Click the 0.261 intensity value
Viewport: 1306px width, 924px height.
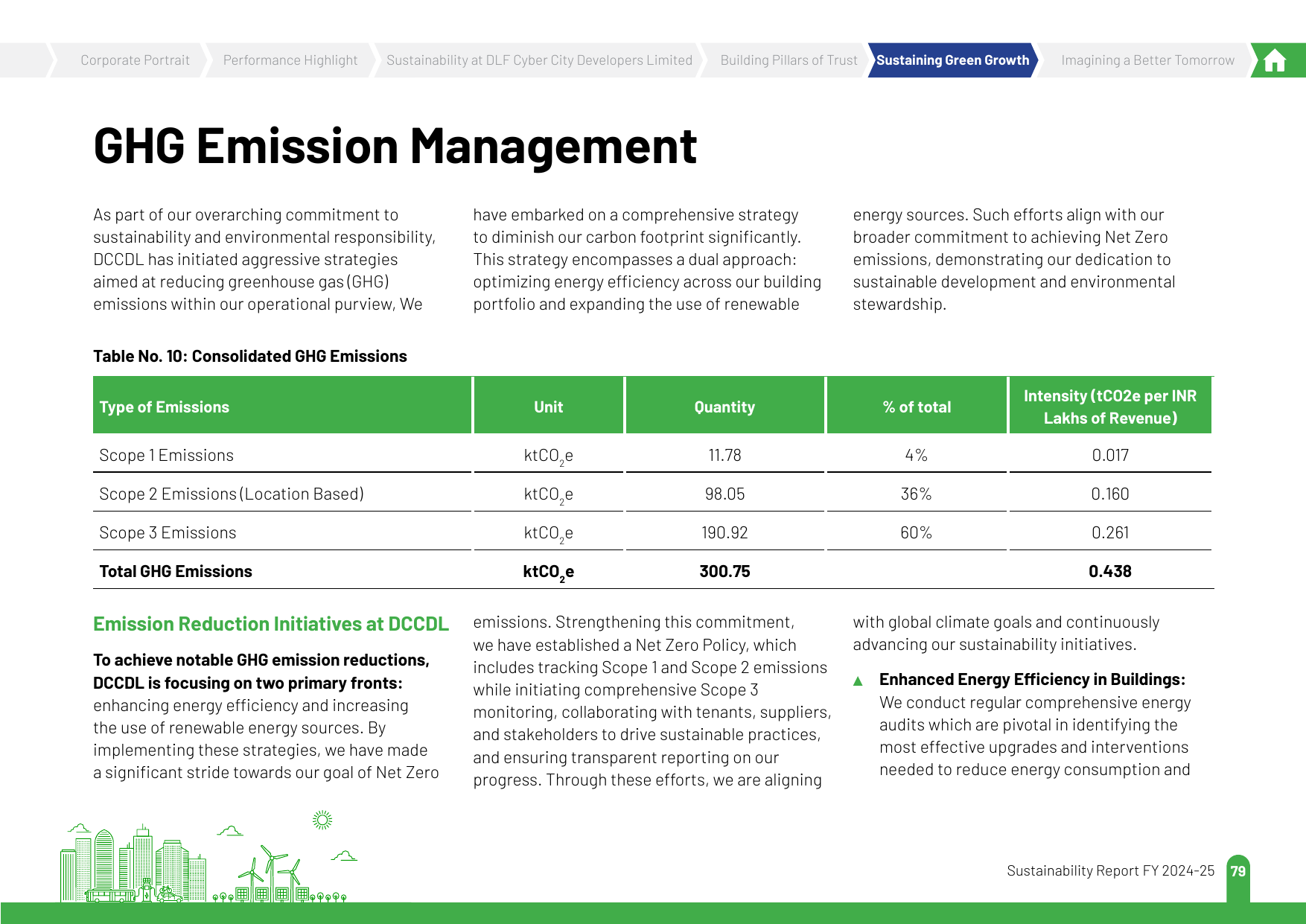(1110, 532)
